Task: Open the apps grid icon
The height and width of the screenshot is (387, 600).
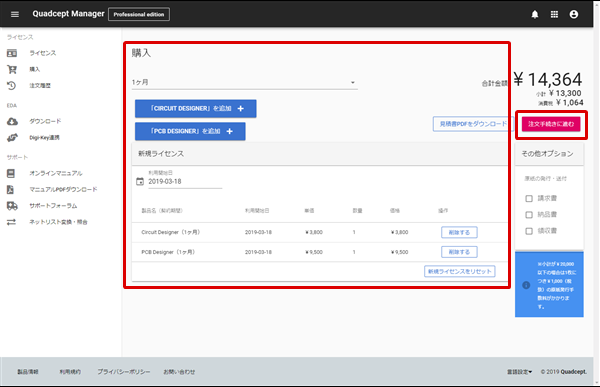Action: [x=554, y=14]
